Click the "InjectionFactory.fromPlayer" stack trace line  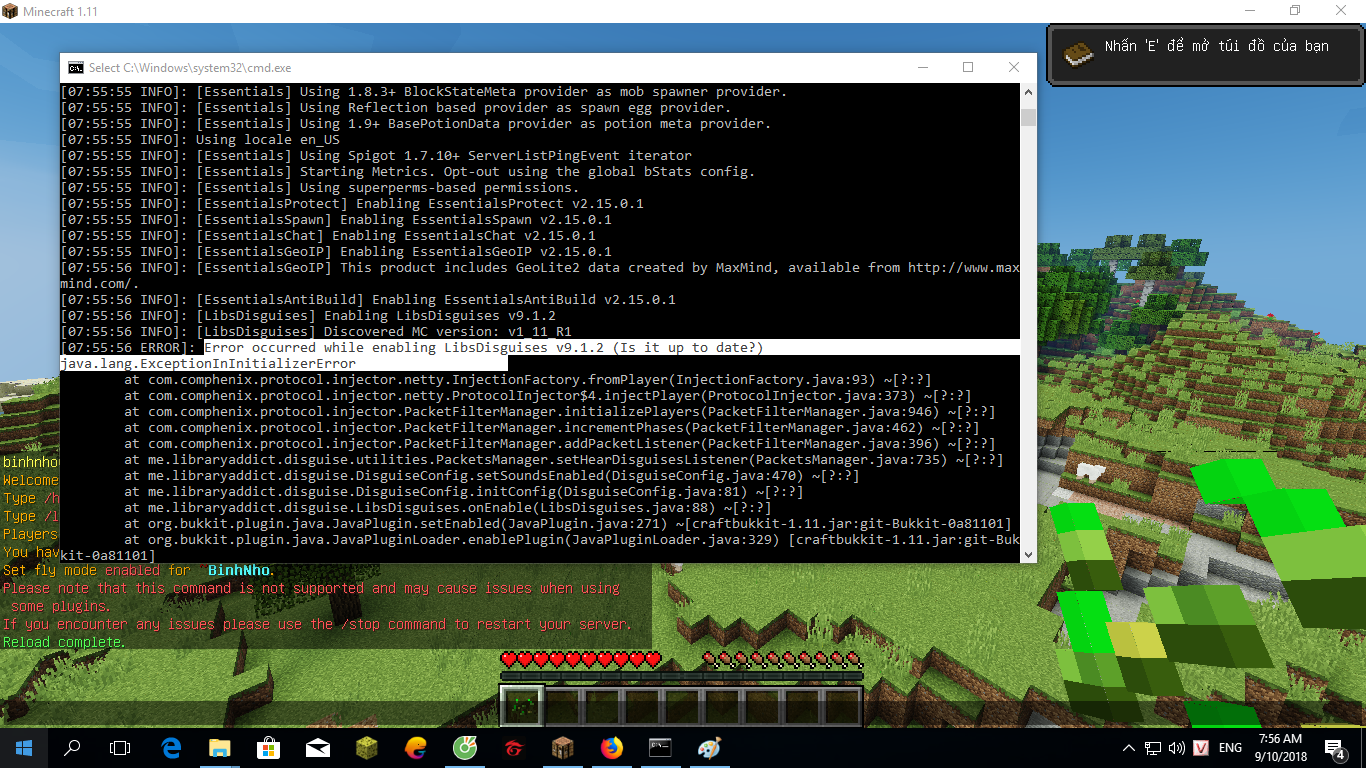pos(528,380)
